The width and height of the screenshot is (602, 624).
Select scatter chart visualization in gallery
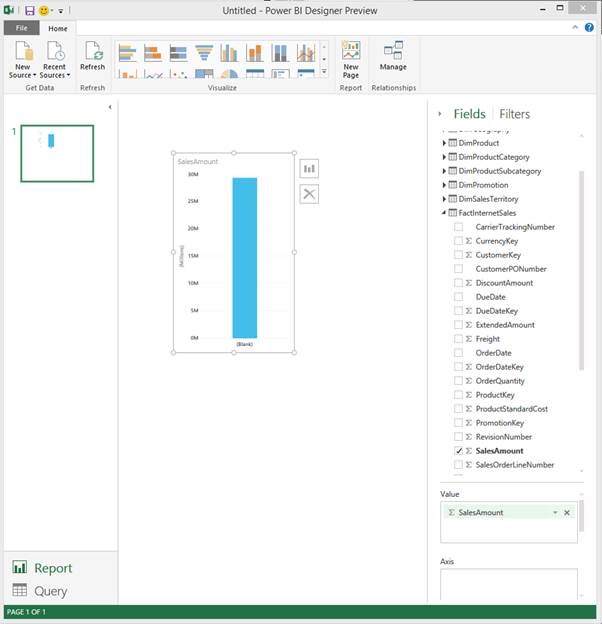178,73
